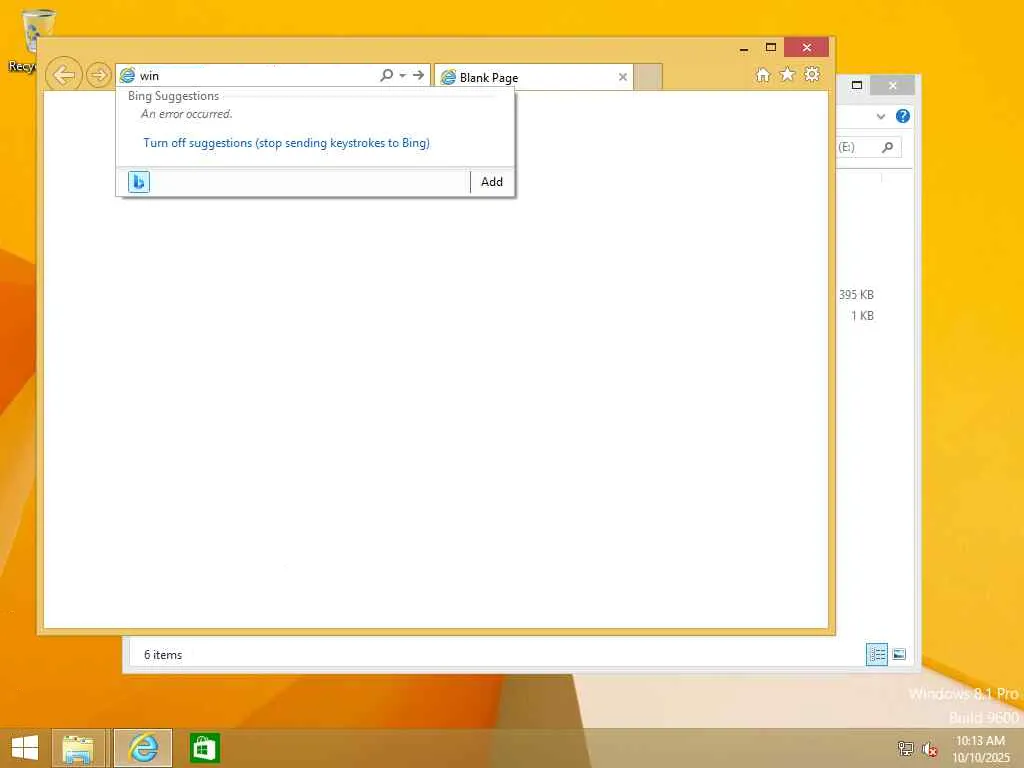Select the Blank Page tab

(533, 78)
